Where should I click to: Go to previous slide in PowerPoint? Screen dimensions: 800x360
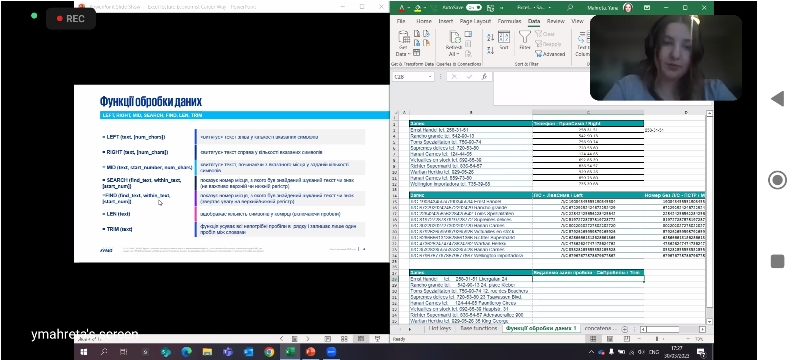[281, 339]
